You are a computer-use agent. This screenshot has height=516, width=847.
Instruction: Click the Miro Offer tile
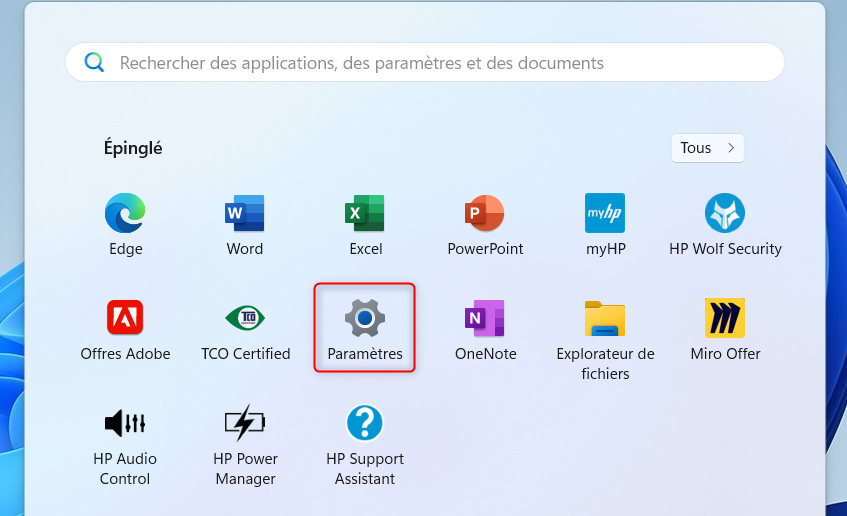(725, 318)
